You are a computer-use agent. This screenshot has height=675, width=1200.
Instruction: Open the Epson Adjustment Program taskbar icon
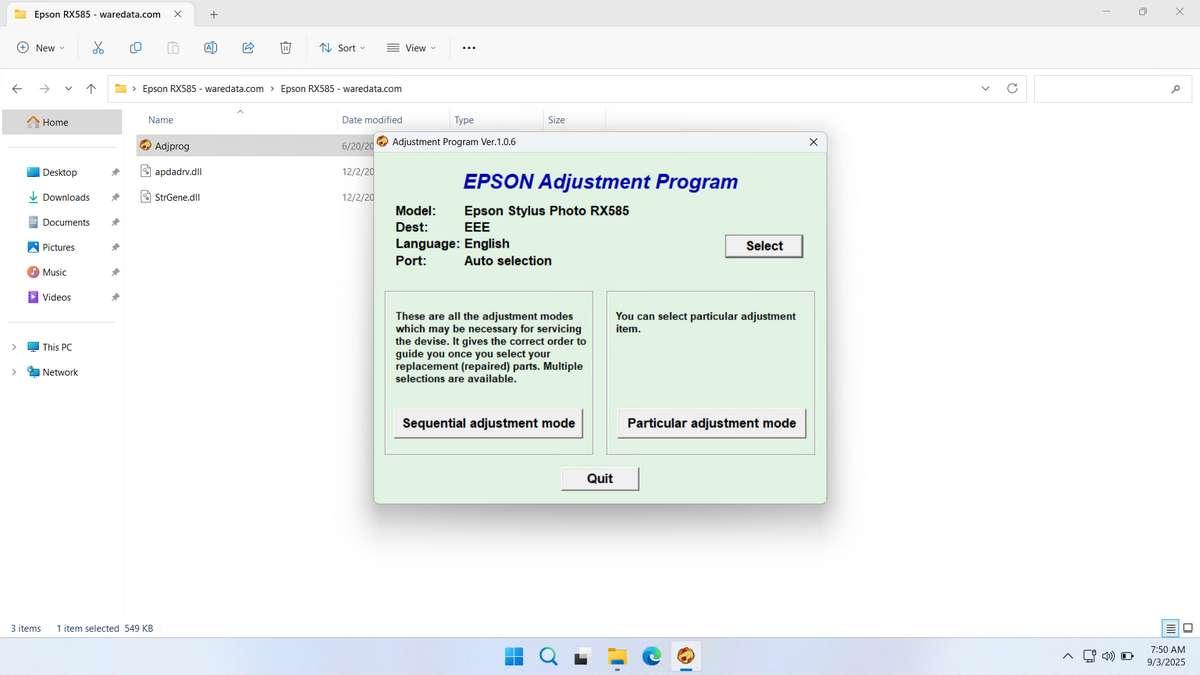point(686,656)
